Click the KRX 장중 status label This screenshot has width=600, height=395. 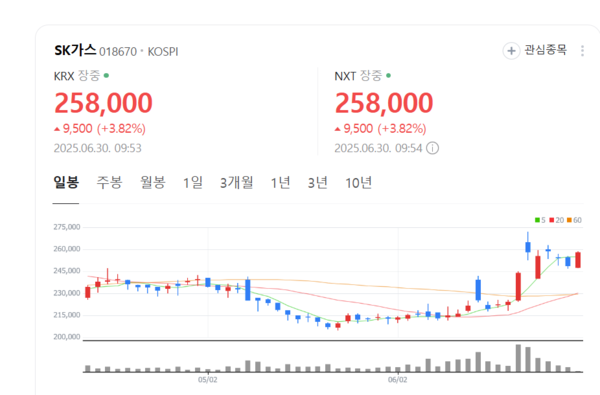(89, 76)
